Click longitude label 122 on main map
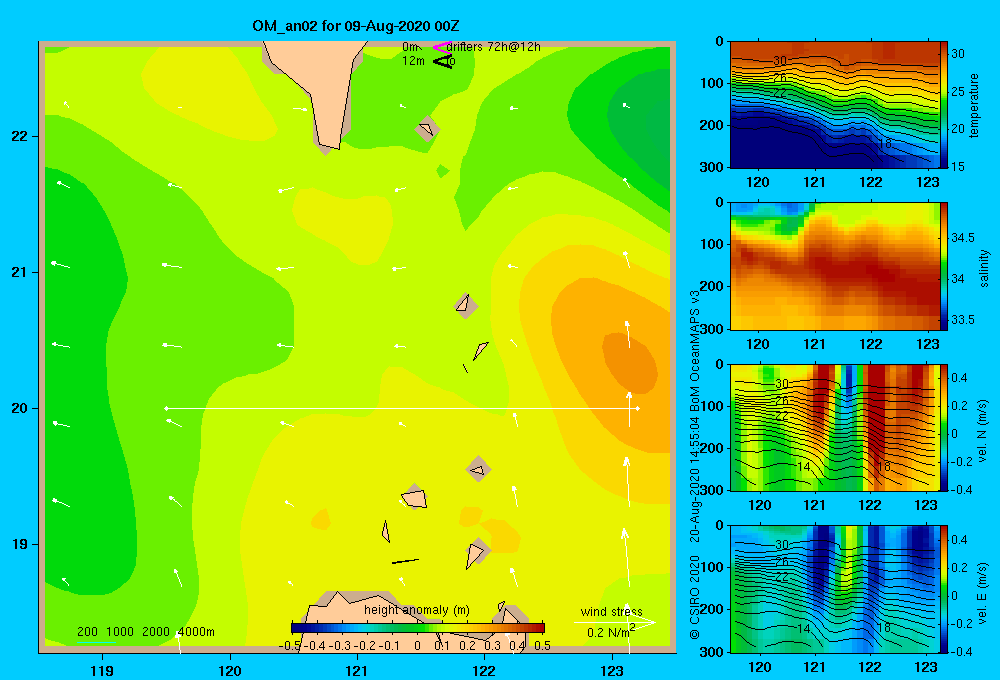The width and height of the screenshot is (1000, 680). [484, 670]
